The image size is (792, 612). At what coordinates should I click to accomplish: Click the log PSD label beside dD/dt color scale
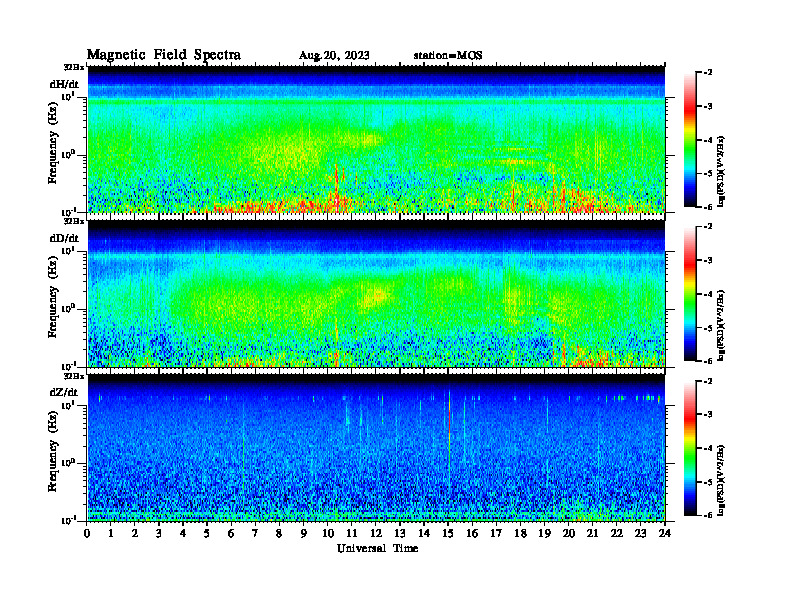point(721,325)
